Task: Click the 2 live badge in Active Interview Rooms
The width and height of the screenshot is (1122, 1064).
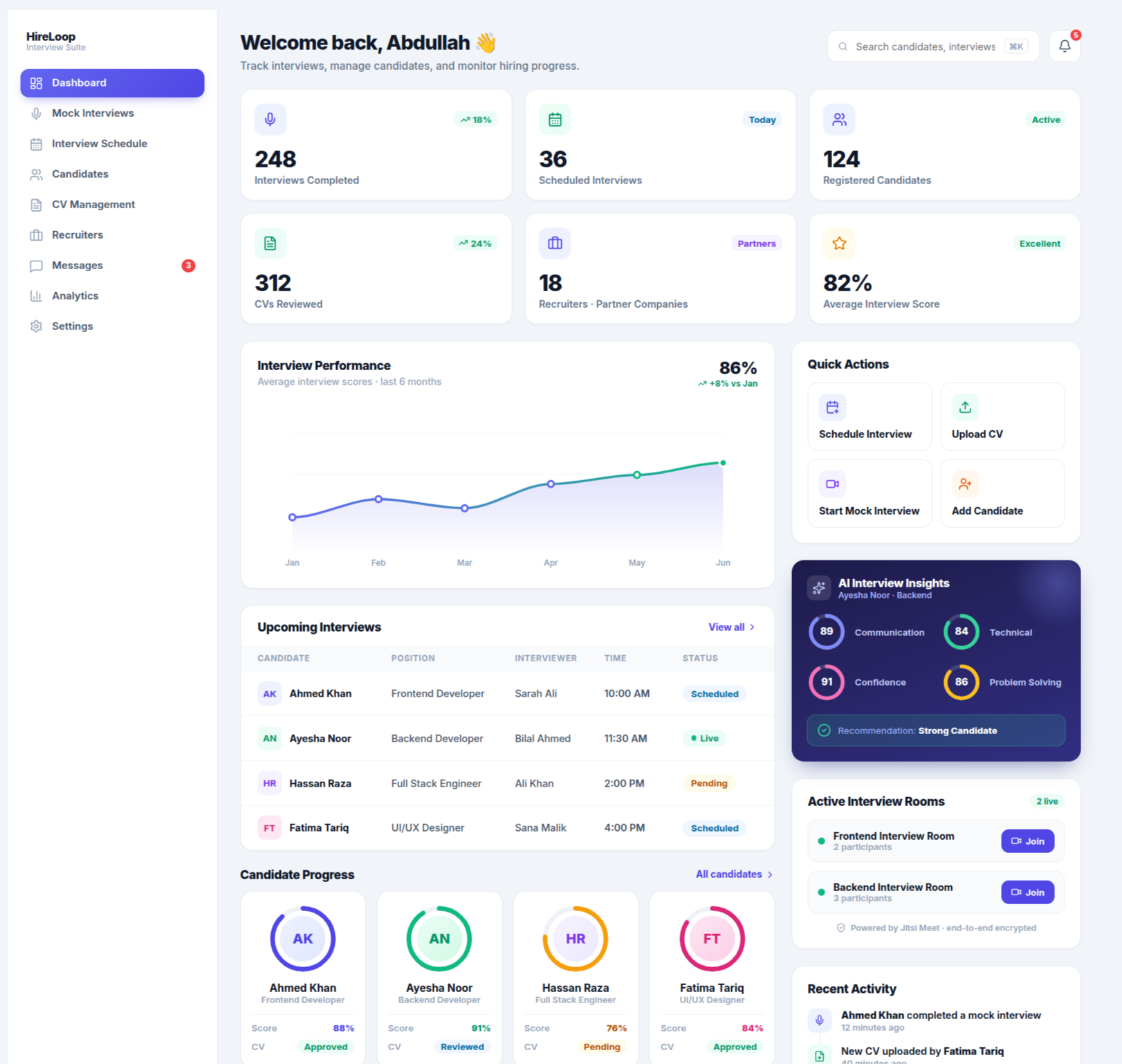Action: coord(1047,801)
